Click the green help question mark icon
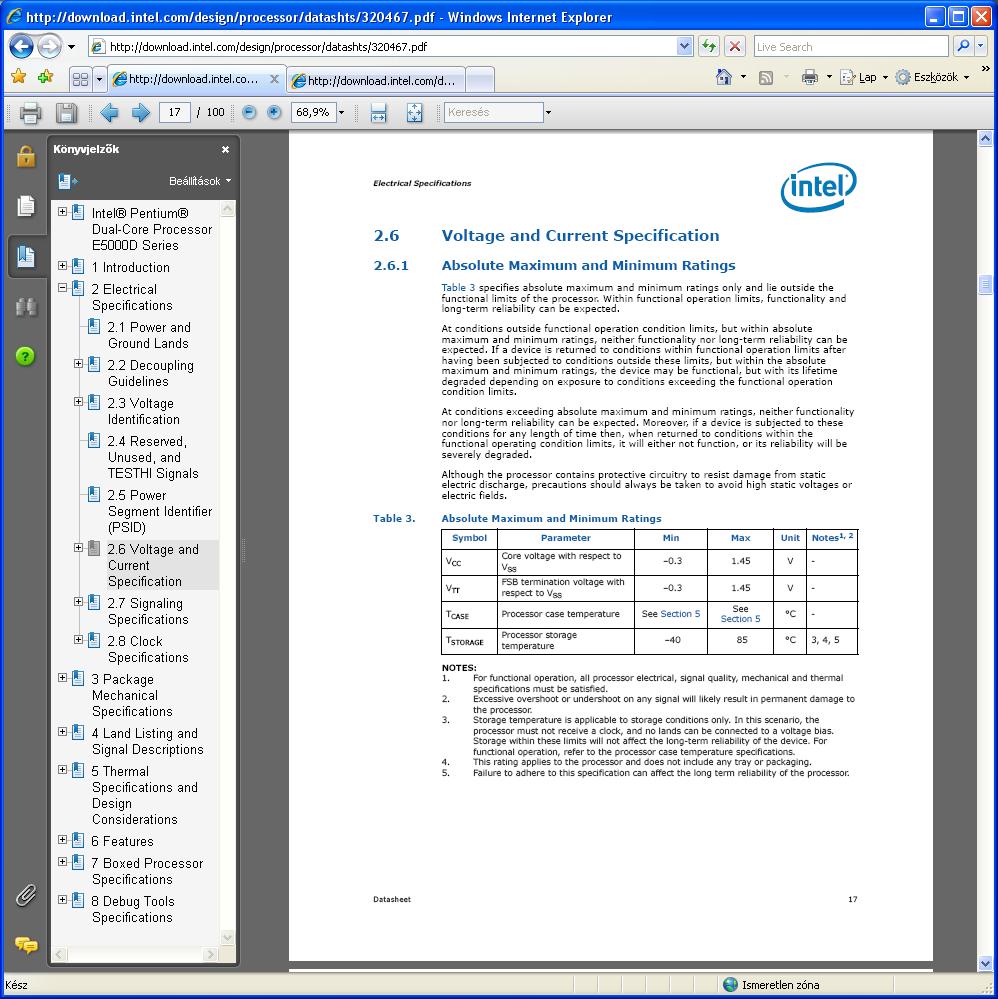Image resolution: width=998 pixels, height=999 pixels. coord(25,356)
